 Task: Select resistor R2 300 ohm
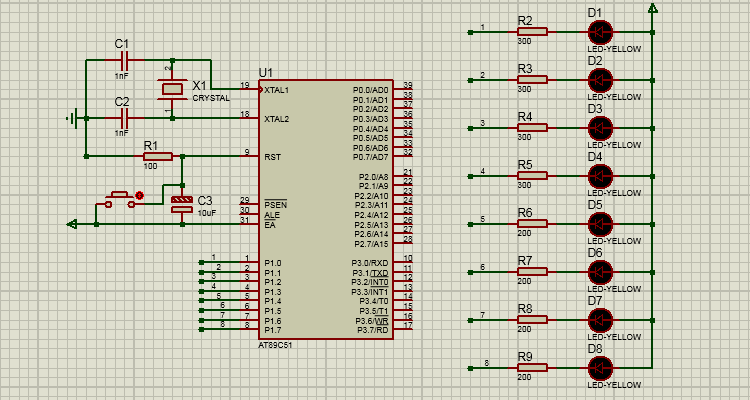point(532,32)
